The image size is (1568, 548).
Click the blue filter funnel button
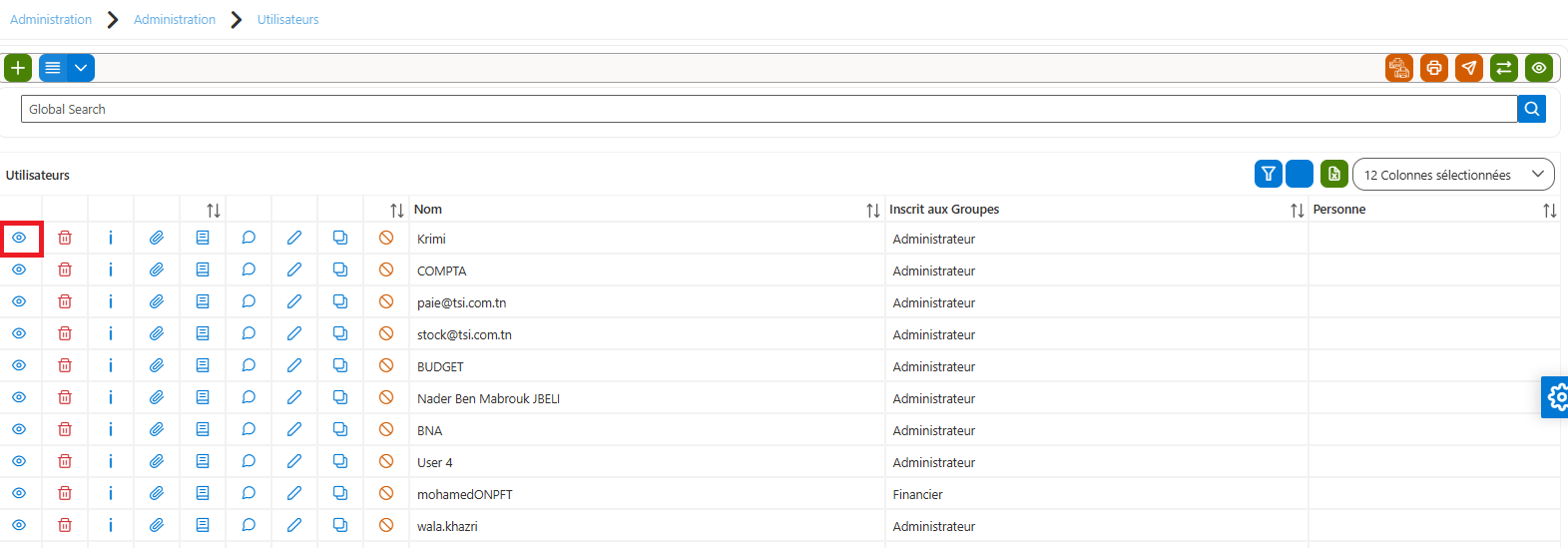[1269, 174]
